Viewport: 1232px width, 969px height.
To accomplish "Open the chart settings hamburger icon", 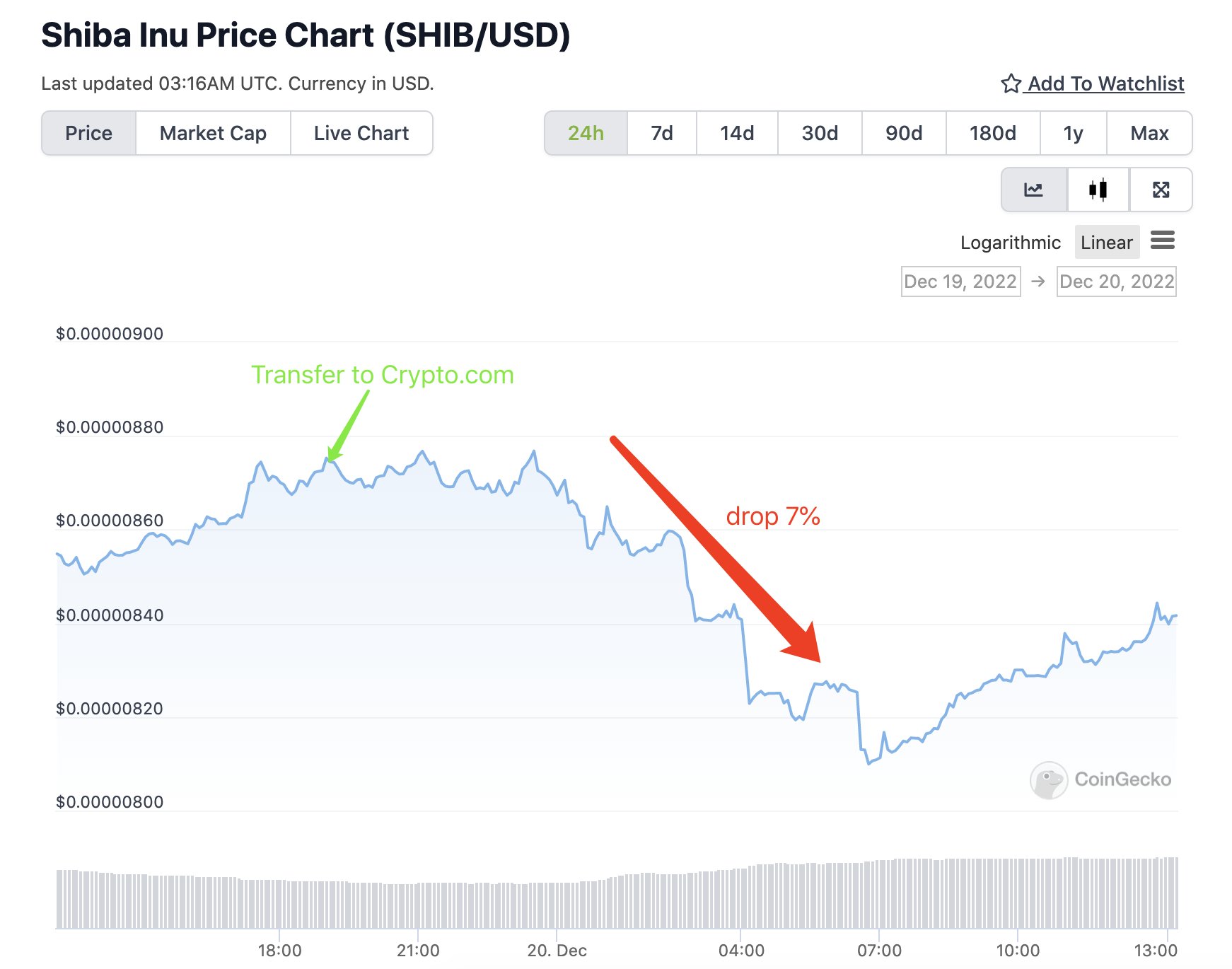I will pos(1163,241).
